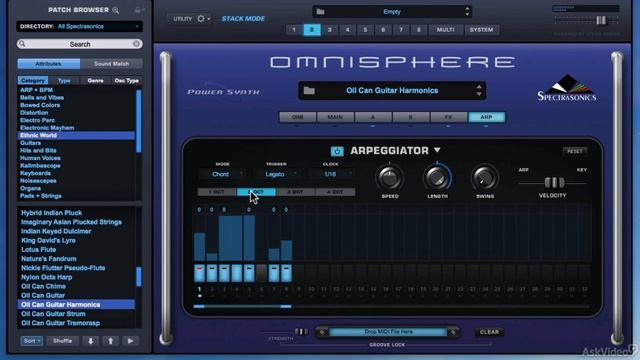
Task: Click the Reset button in Arpeggiator
Action: (x=575, y=151)
